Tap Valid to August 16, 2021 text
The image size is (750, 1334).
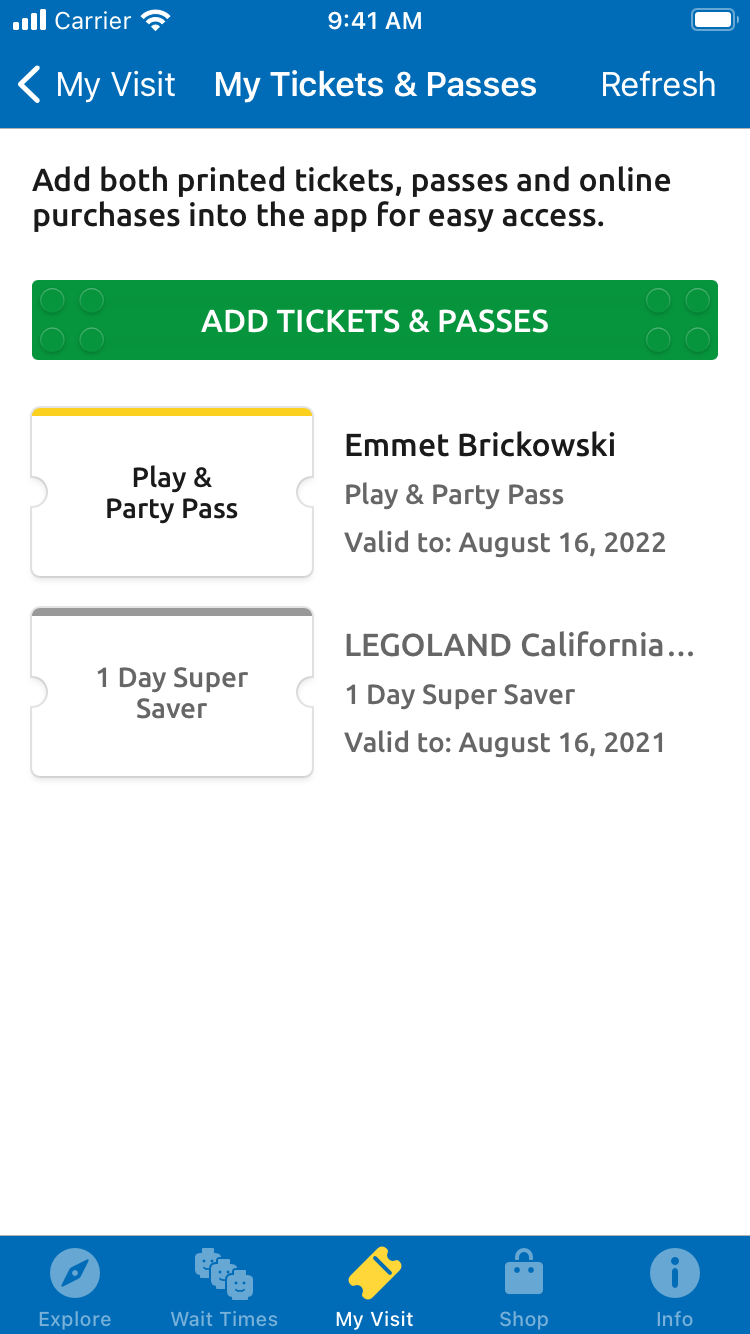pos(505,743)
